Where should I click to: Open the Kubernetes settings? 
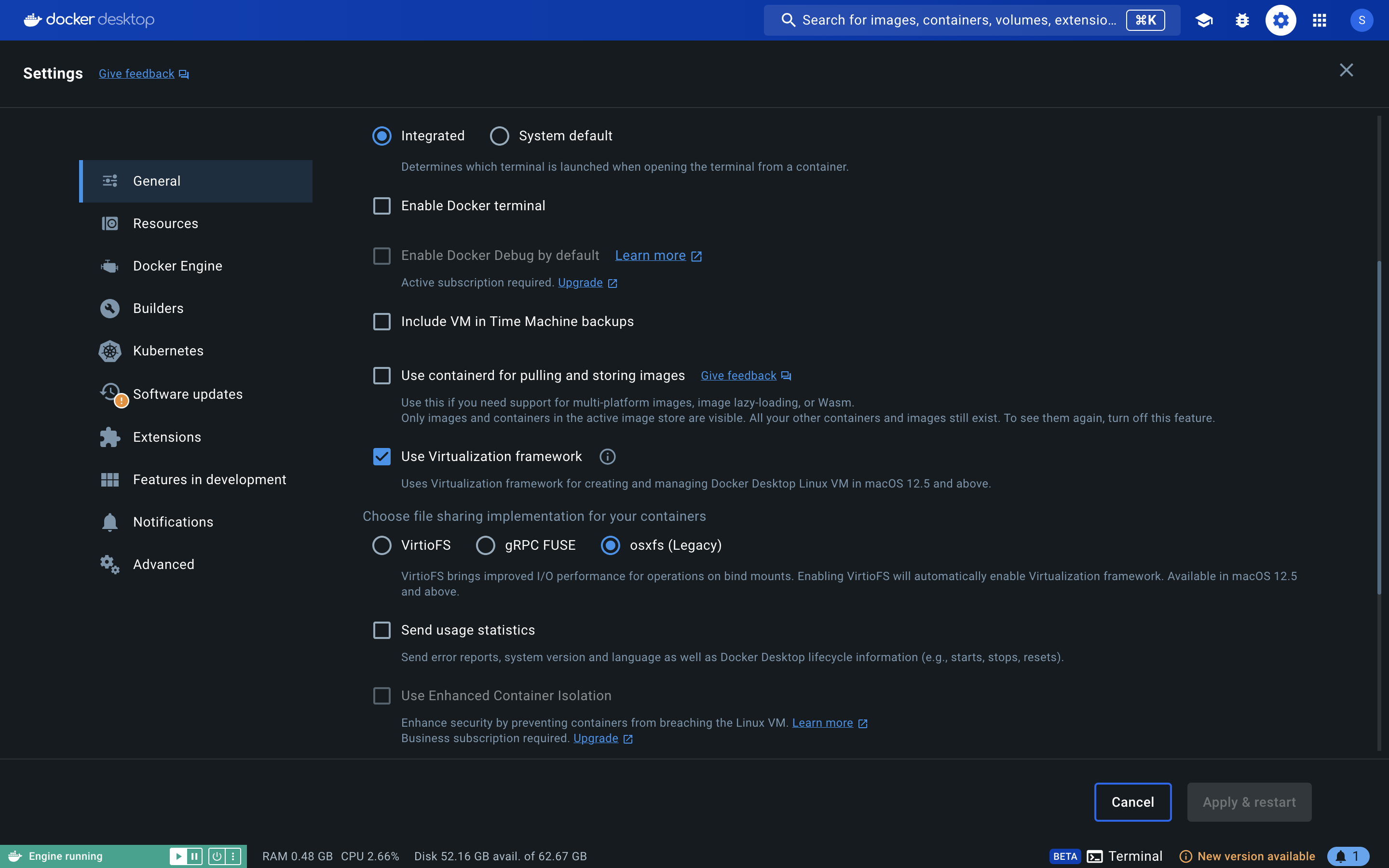pyautogui.click(x=196, y=351)
